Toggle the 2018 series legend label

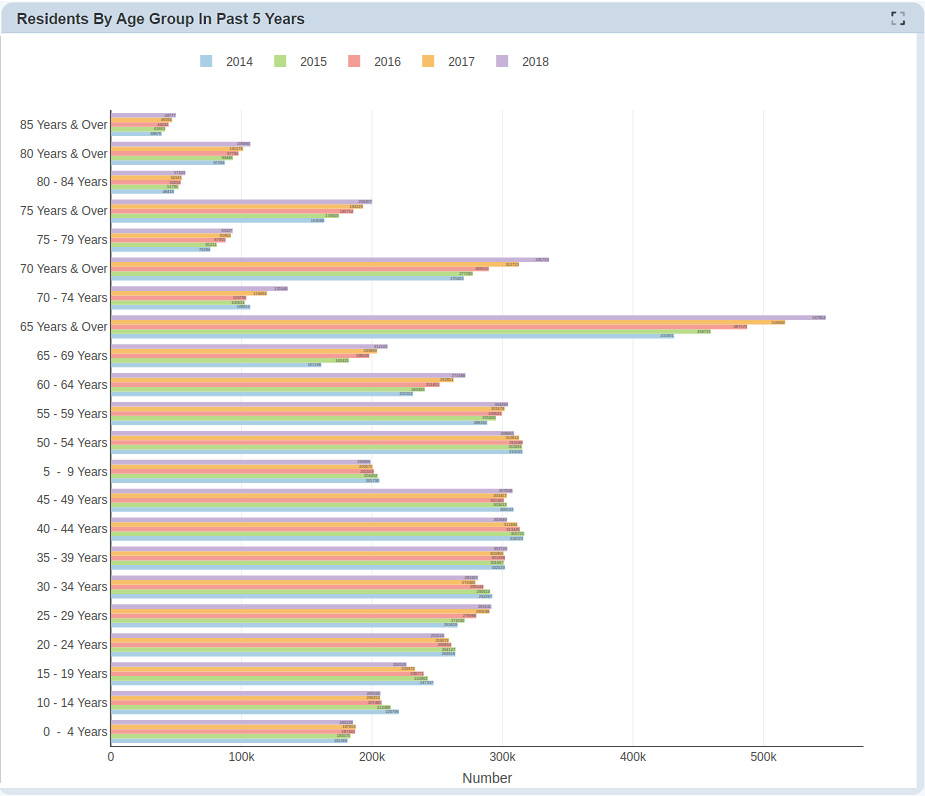(535, 61)
